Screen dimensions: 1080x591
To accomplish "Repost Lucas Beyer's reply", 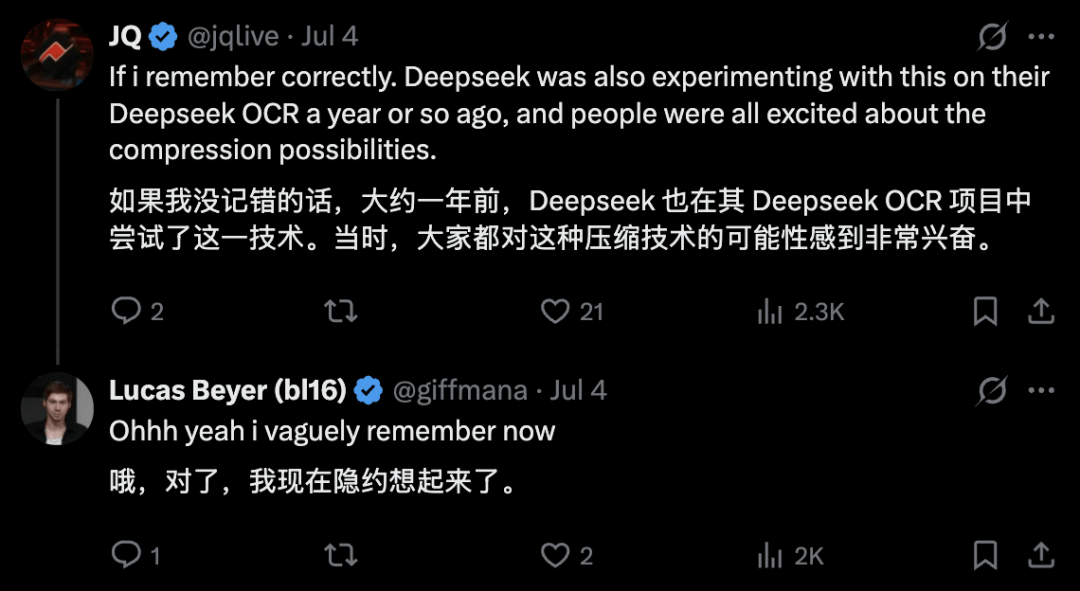I will pos(341,555).
